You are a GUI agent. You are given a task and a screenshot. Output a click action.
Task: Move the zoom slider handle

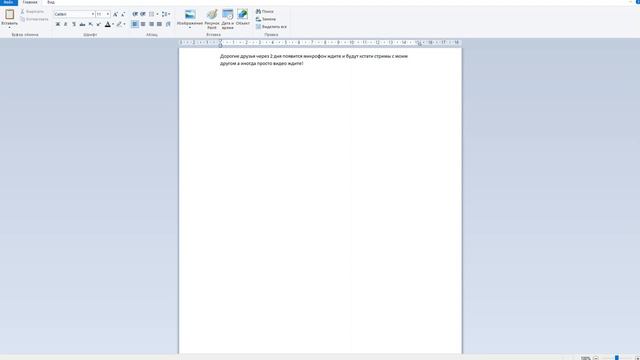click(x=617, y=358)
